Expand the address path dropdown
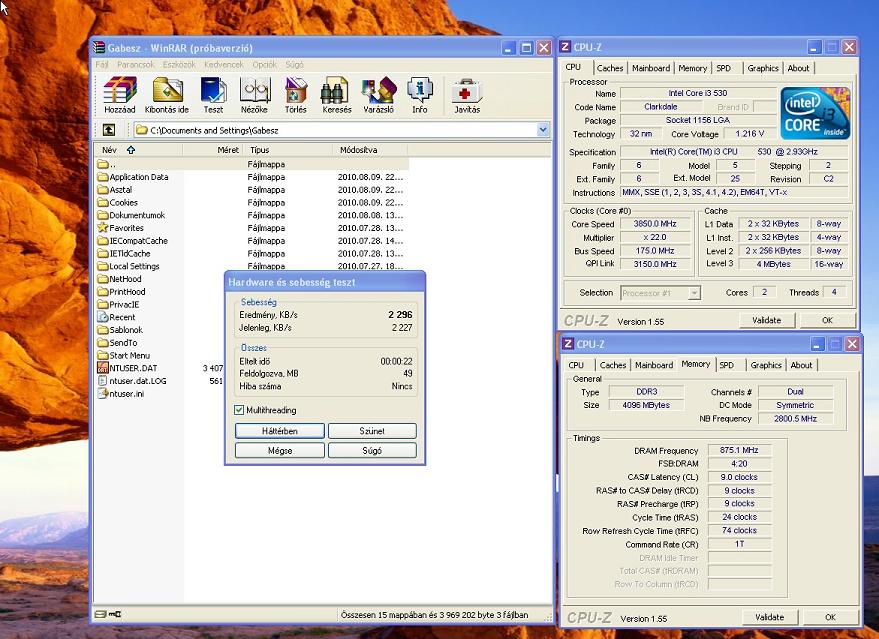The width and height of the screenshot is (879, 639). (543, 130)
